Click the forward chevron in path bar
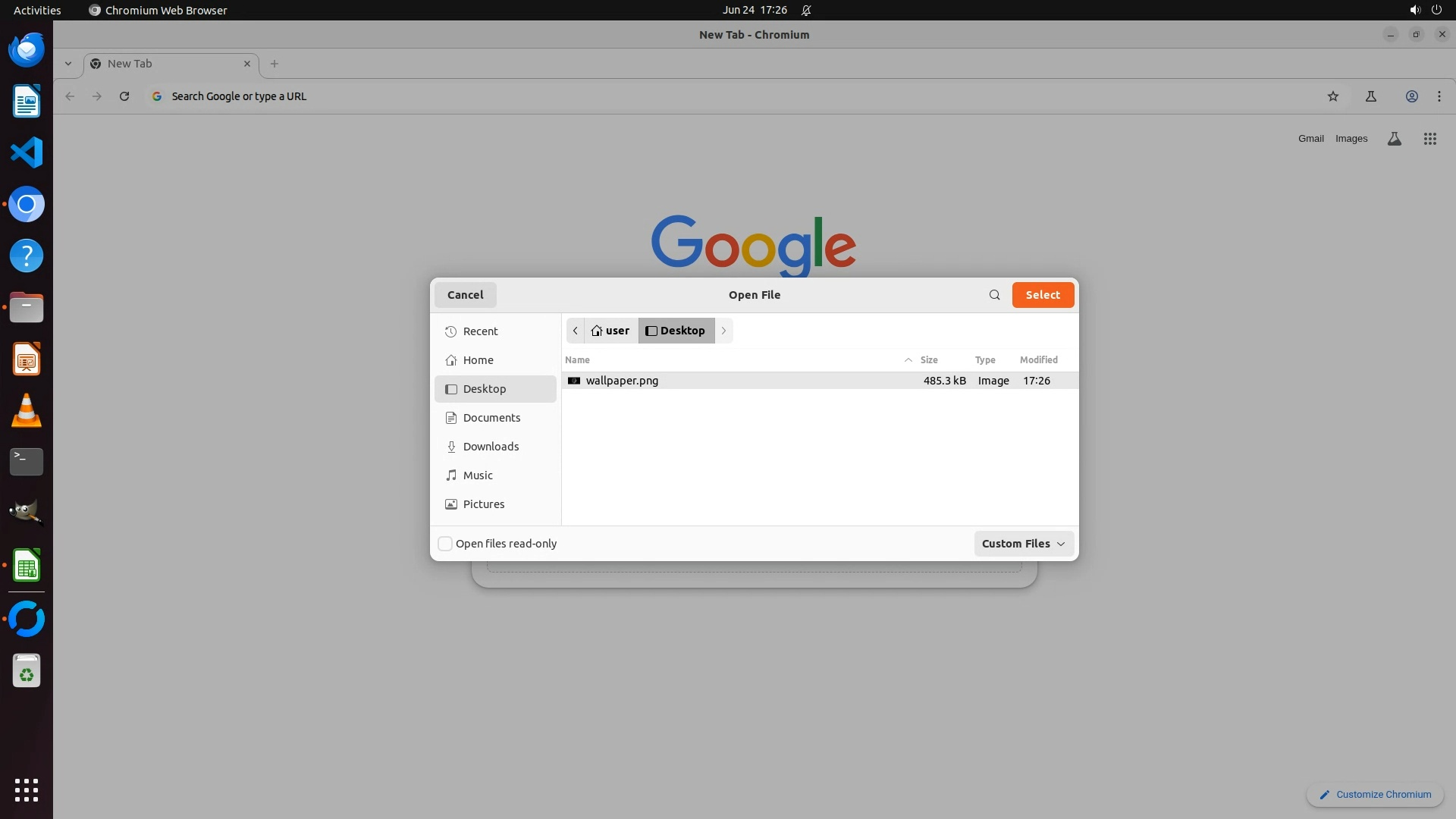 (723, 331)
